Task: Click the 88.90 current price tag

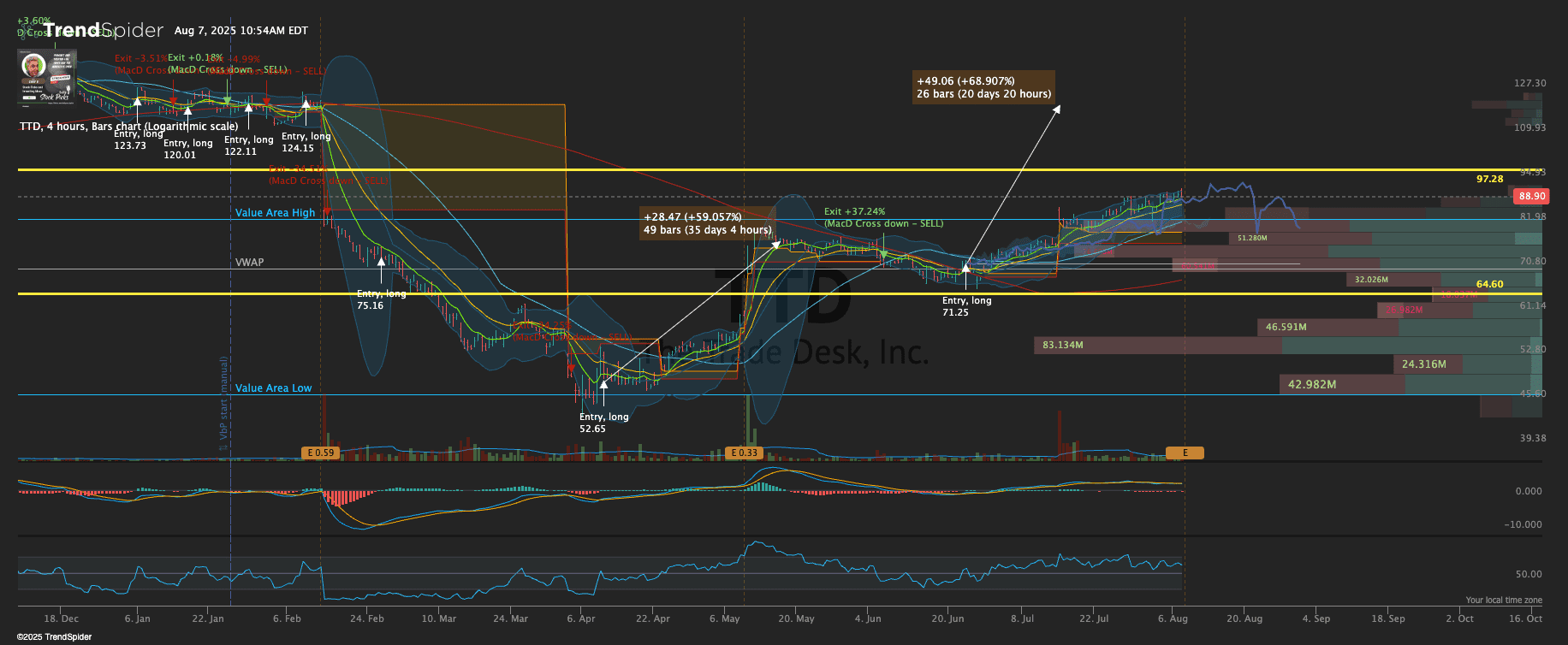Action: [1532, 196]
